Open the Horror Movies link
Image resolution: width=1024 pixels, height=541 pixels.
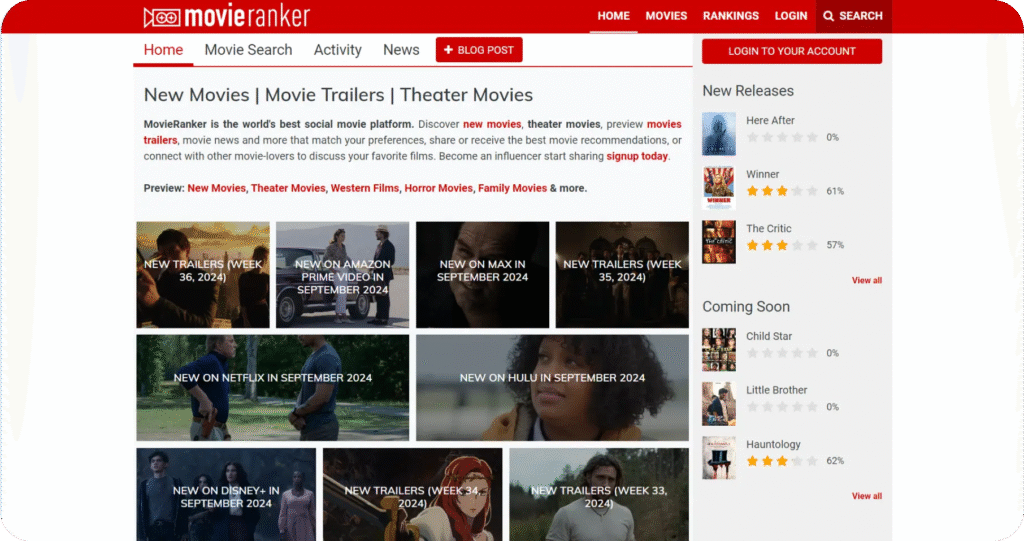click(439, 188)
